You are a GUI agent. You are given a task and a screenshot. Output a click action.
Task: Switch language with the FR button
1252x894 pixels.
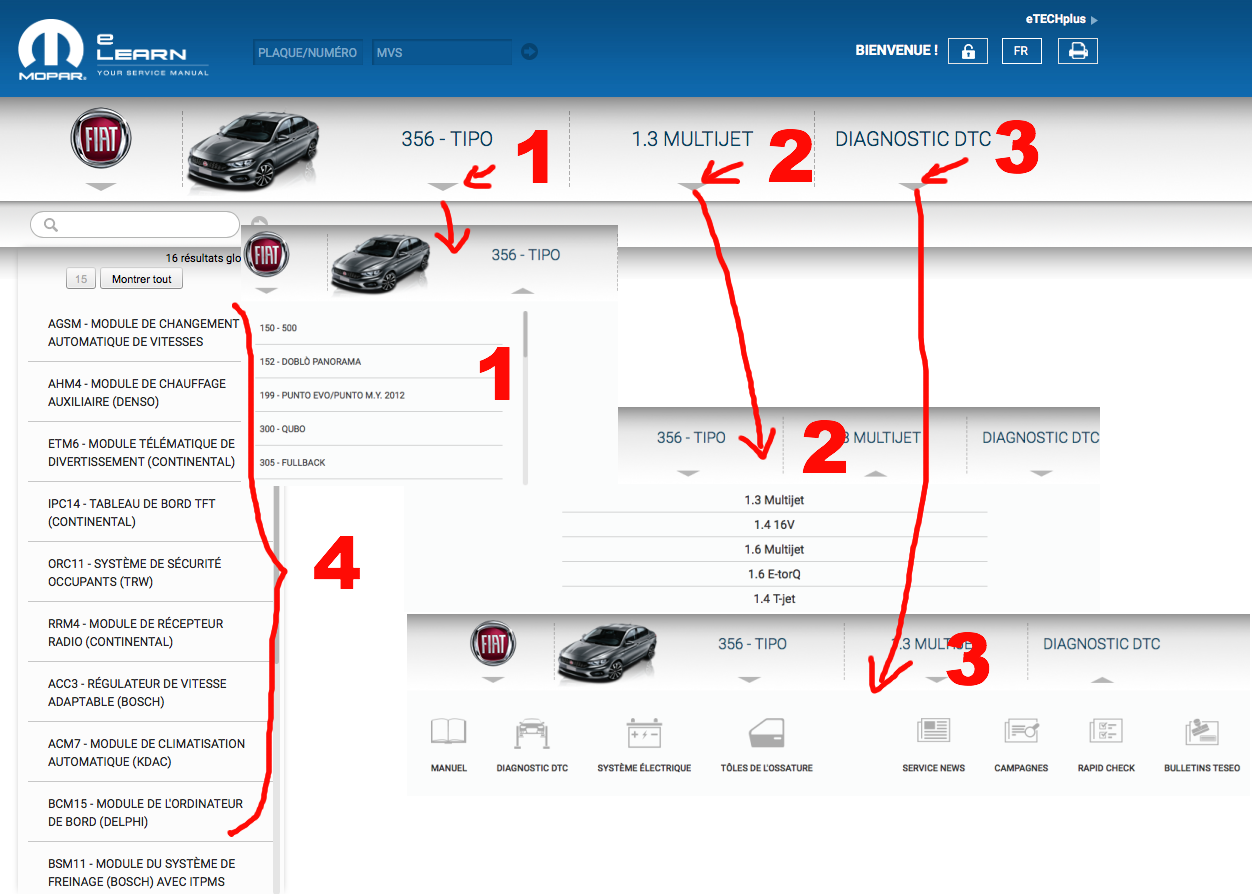coord(1021,51)
